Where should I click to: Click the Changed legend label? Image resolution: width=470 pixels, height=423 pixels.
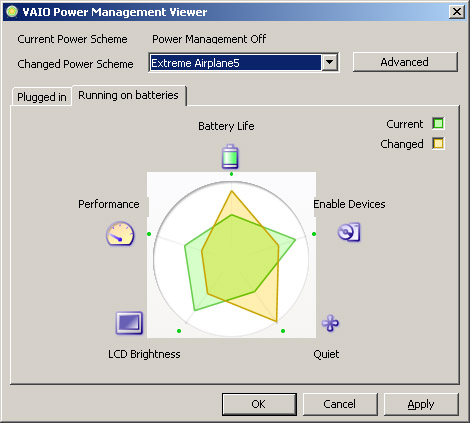point(402,144)
